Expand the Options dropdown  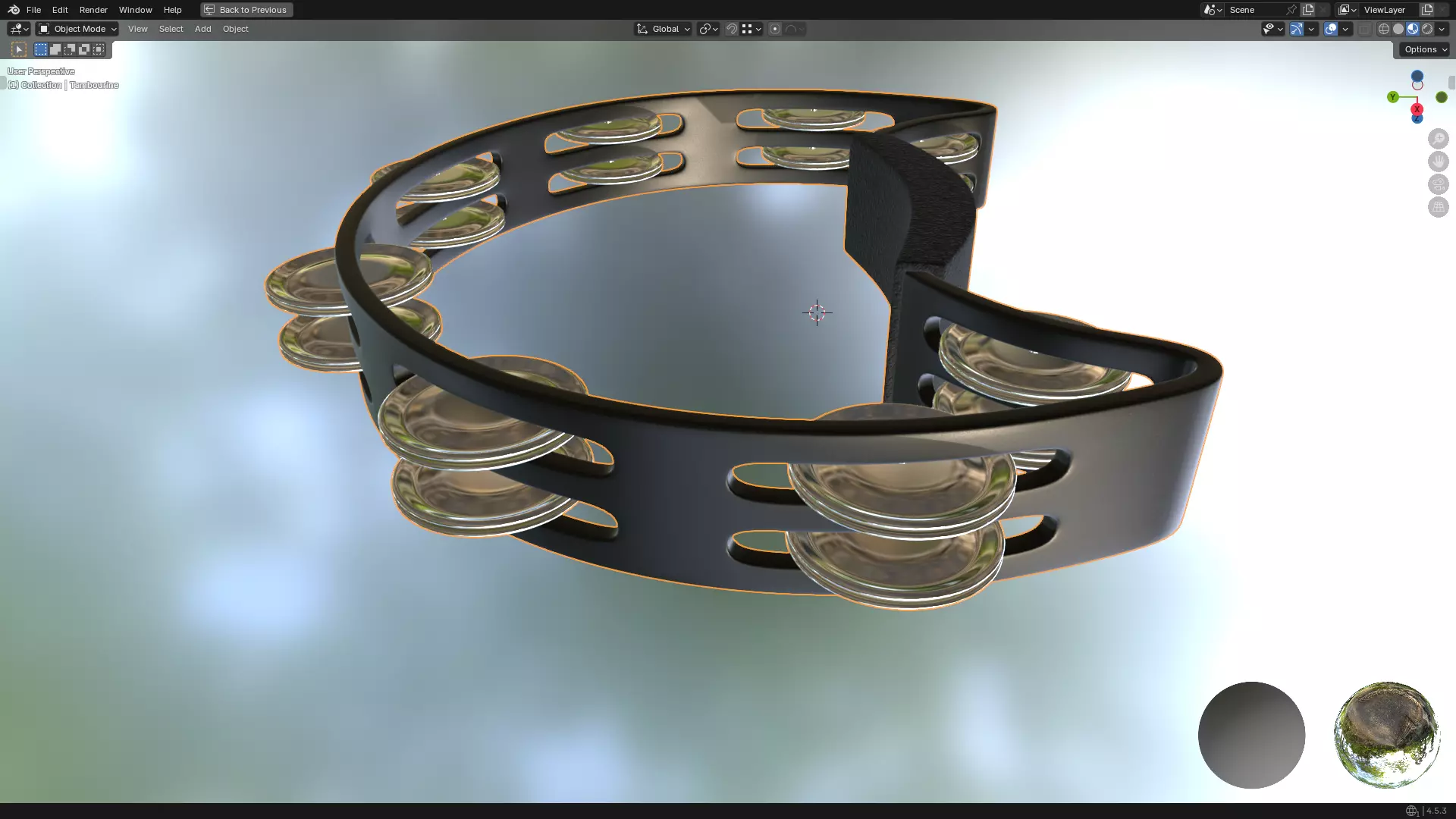[x=1425, y=49]
